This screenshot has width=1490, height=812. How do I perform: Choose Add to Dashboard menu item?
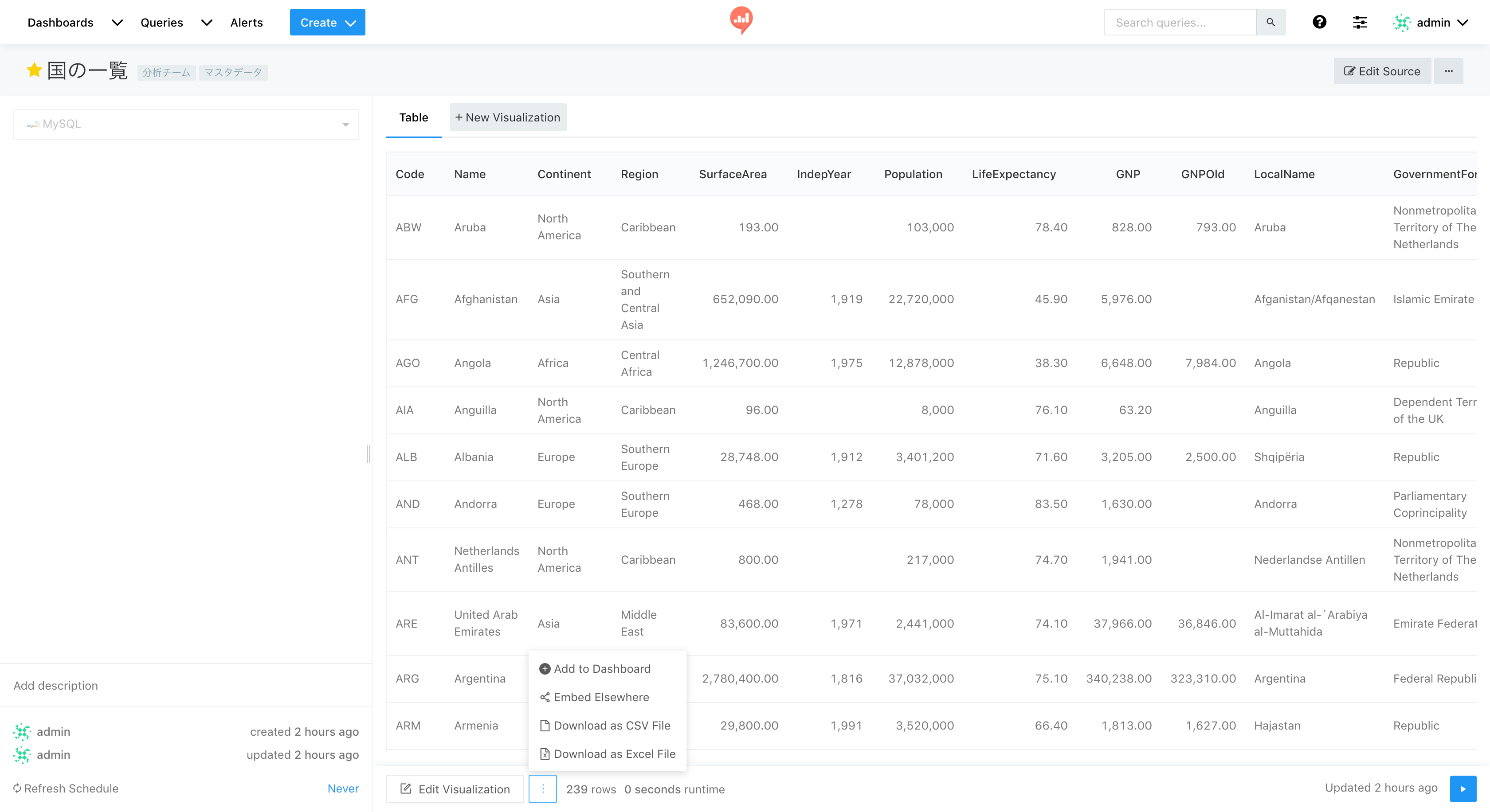pyautogui.click(x=602, y=669)
